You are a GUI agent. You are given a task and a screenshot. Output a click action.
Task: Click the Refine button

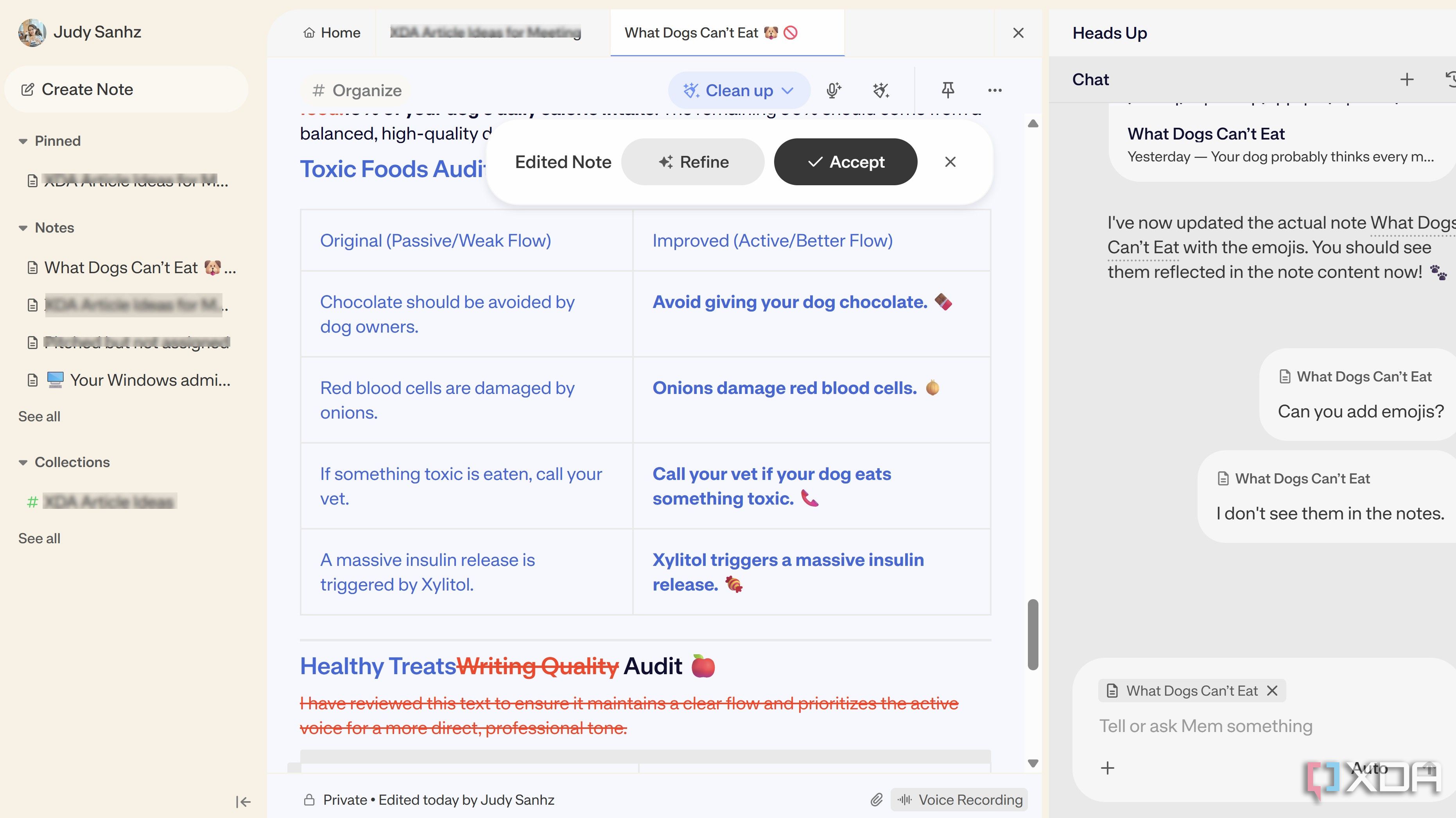pyautogui.click(x=693, y=162)
